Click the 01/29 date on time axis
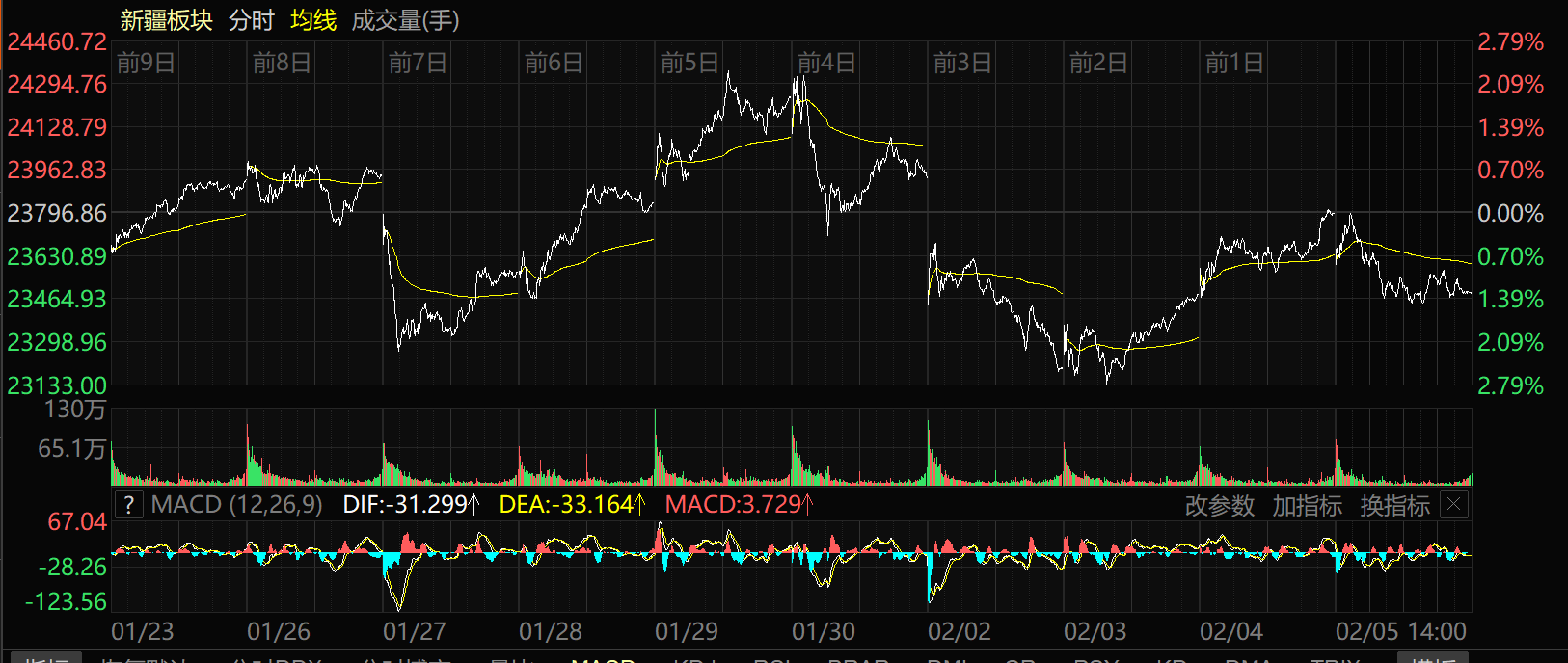The width and height of the screenshot is (1568, 663). [x=687, y=631]
